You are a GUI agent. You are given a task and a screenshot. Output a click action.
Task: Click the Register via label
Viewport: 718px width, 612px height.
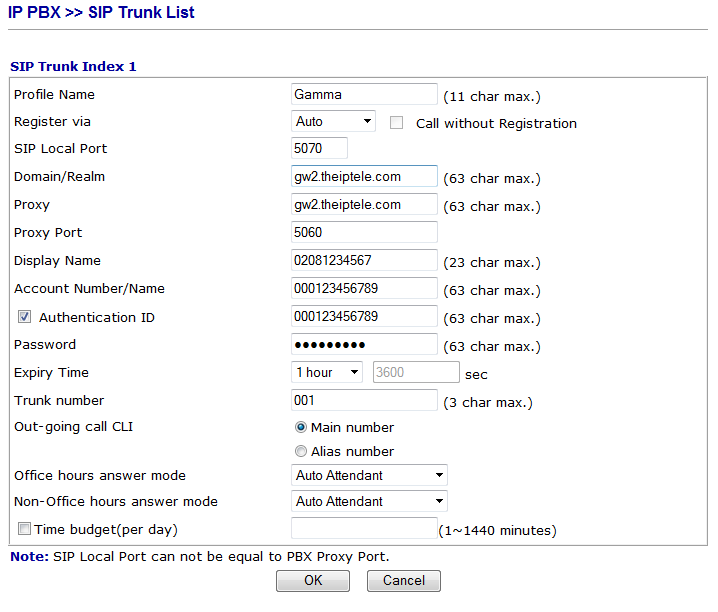52,121
